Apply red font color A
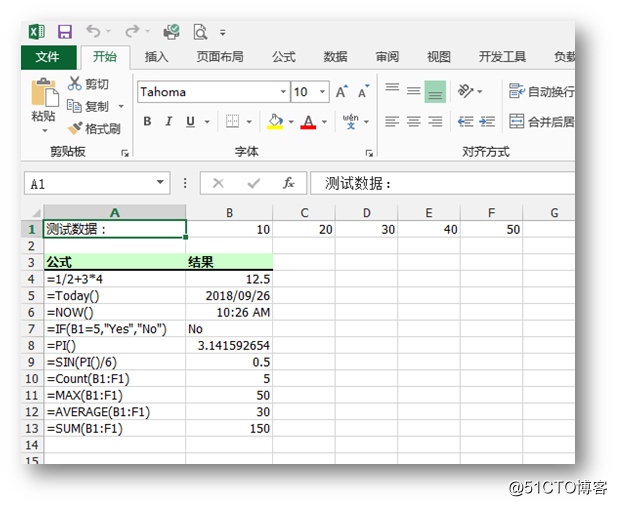This screenshot has width=617, height=506. click(308, 122)
